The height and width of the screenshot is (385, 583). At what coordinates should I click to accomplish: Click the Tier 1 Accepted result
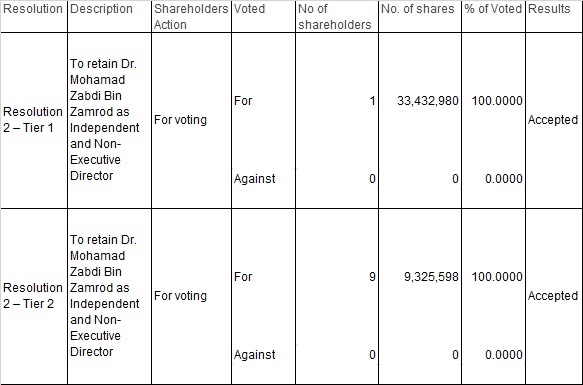[x=553, y=120]
